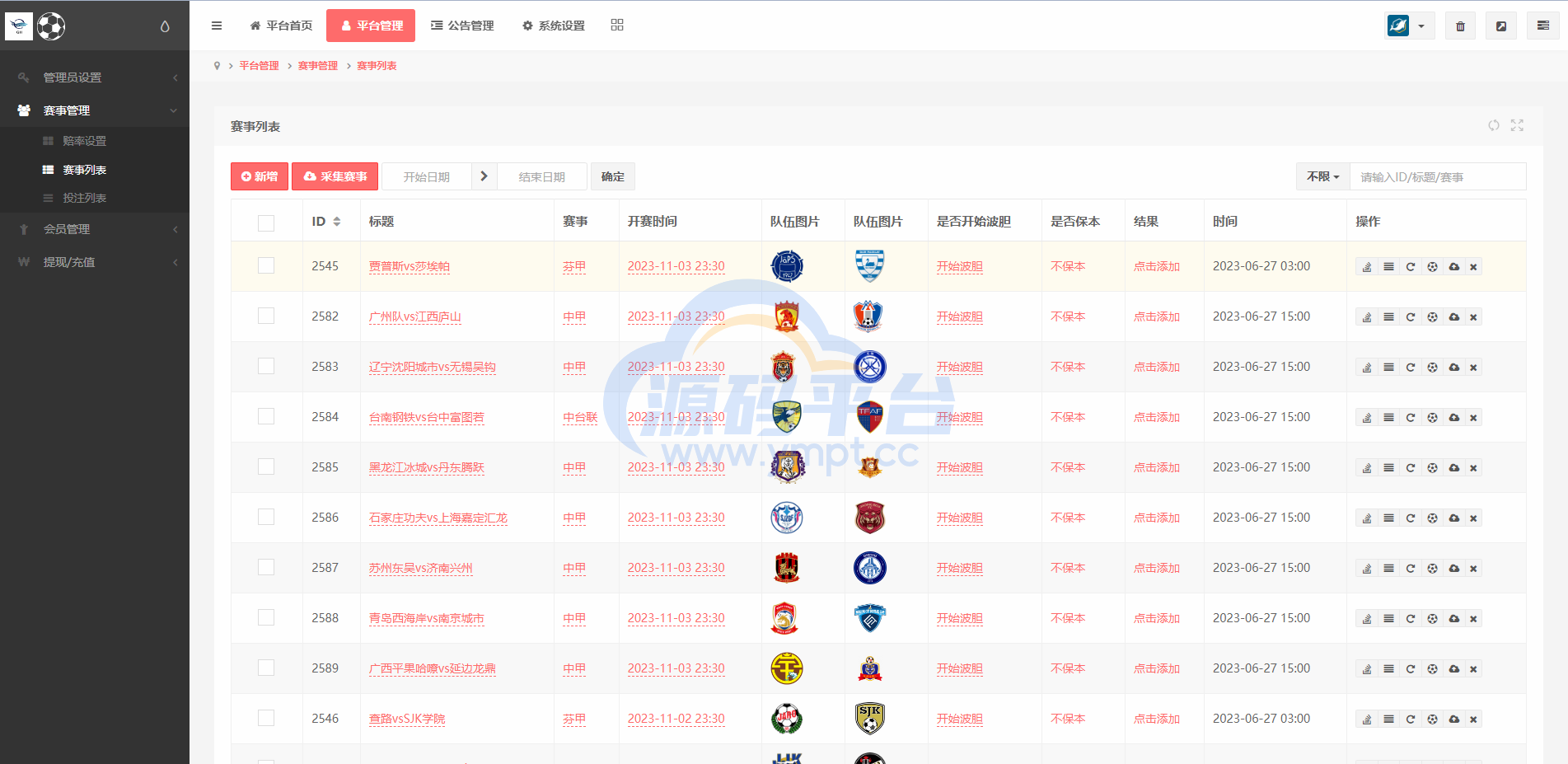Image resolution: width=1568 pixels, height=764 pixels.
Task: Click the delete X icon for row 2582
Action: 1473,316
